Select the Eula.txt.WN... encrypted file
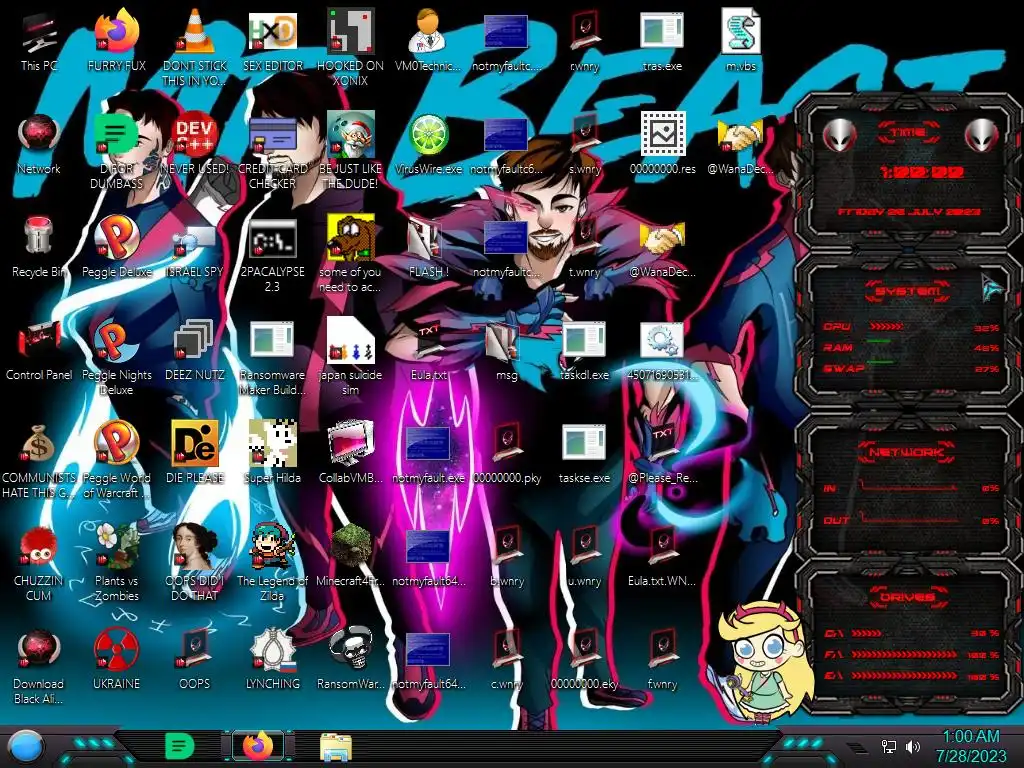The height and width of the screenshot is (768, 1024). point(662,556)
